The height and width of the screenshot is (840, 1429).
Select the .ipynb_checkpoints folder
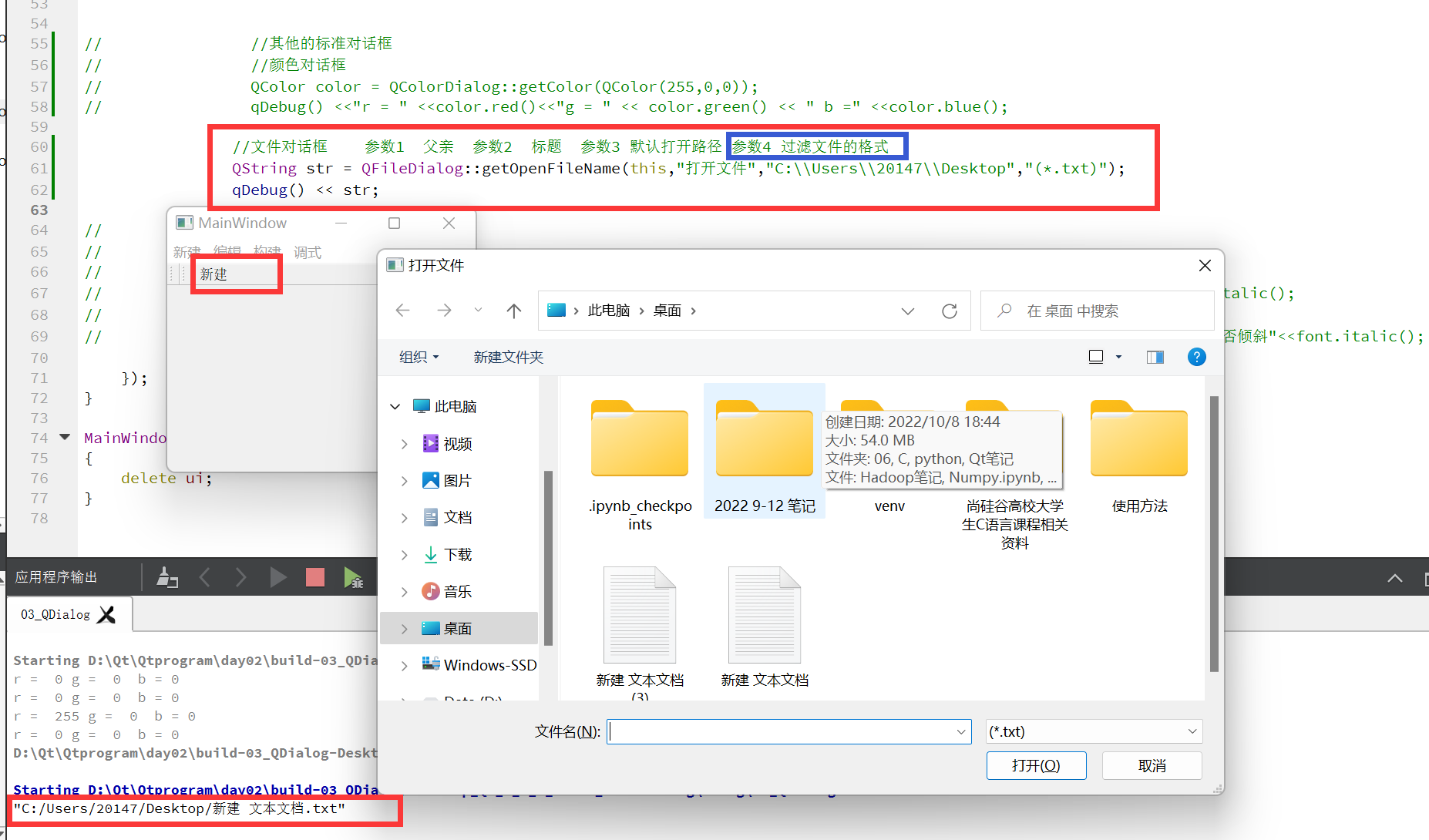640,466
